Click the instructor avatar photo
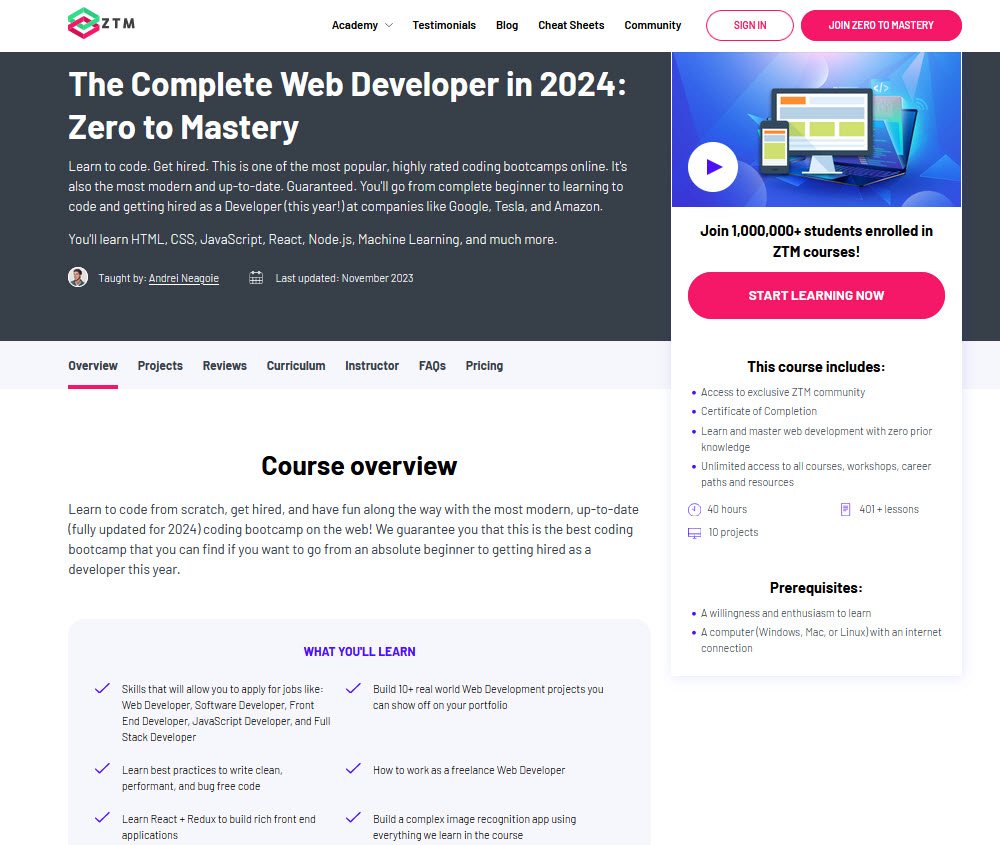The width and height of the screenshot is (1000, 845). (x=78, y=277)
